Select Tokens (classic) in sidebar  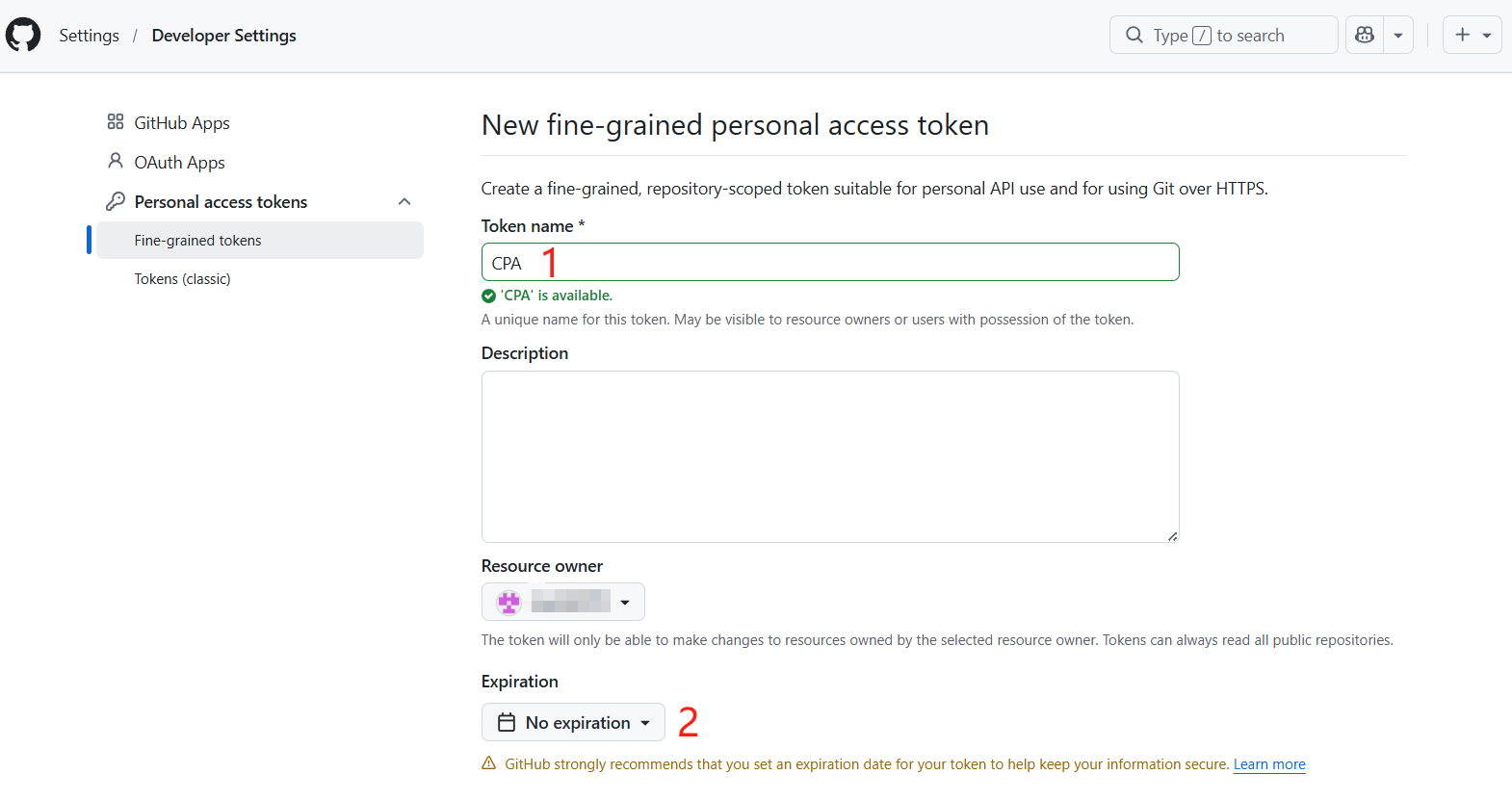pos(183,279)
